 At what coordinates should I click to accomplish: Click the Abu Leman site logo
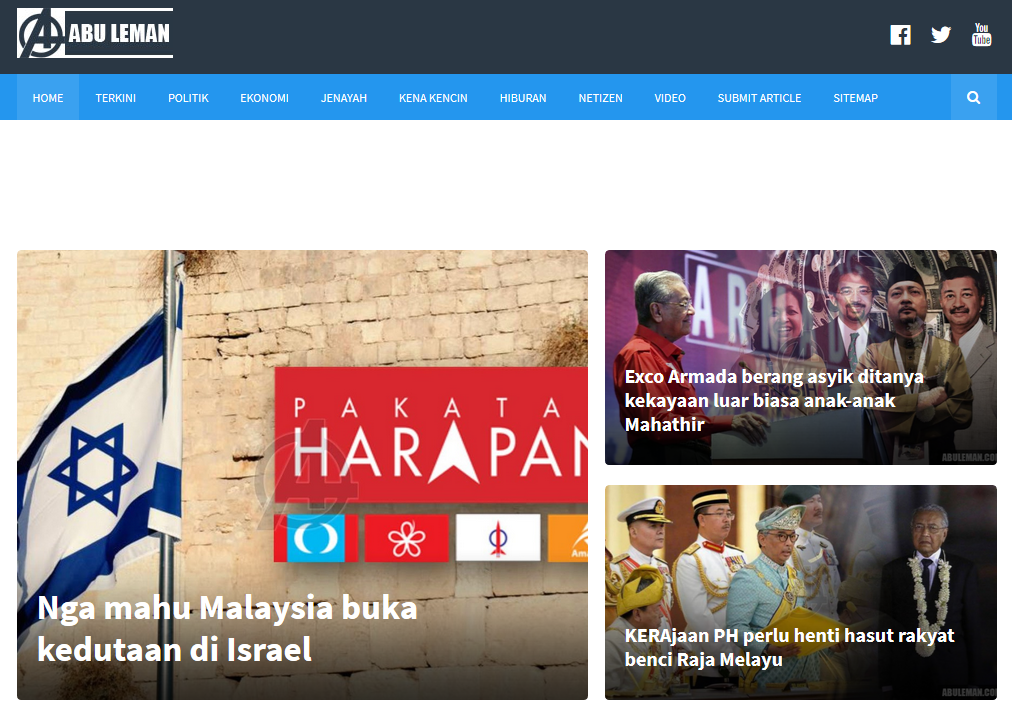pyautogui.click(x=95, y=34)
